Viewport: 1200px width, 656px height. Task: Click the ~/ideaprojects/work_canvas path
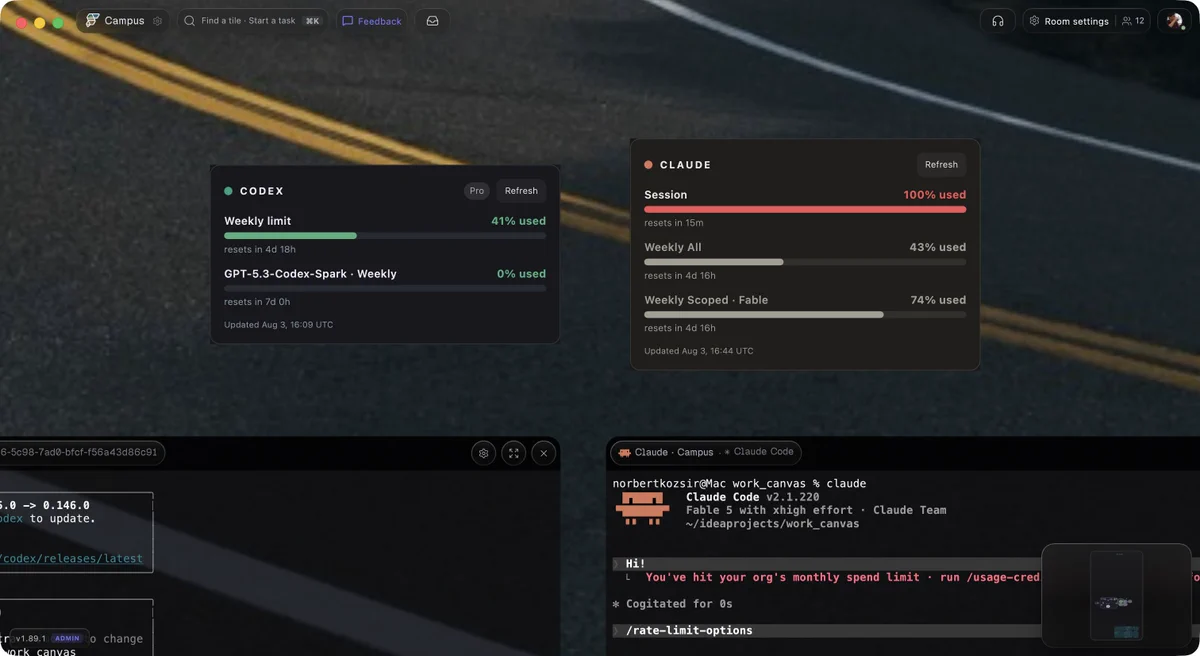(x=772, y=524)
